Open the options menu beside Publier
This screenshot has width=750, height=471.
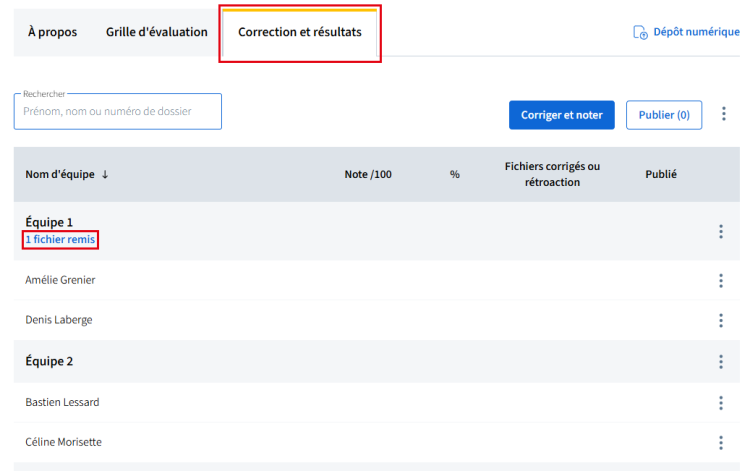point(724,114)
